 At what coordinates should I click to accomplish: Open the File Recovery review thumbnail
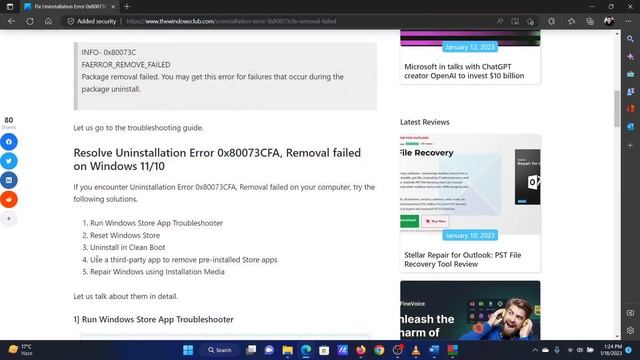pos(470,184)
